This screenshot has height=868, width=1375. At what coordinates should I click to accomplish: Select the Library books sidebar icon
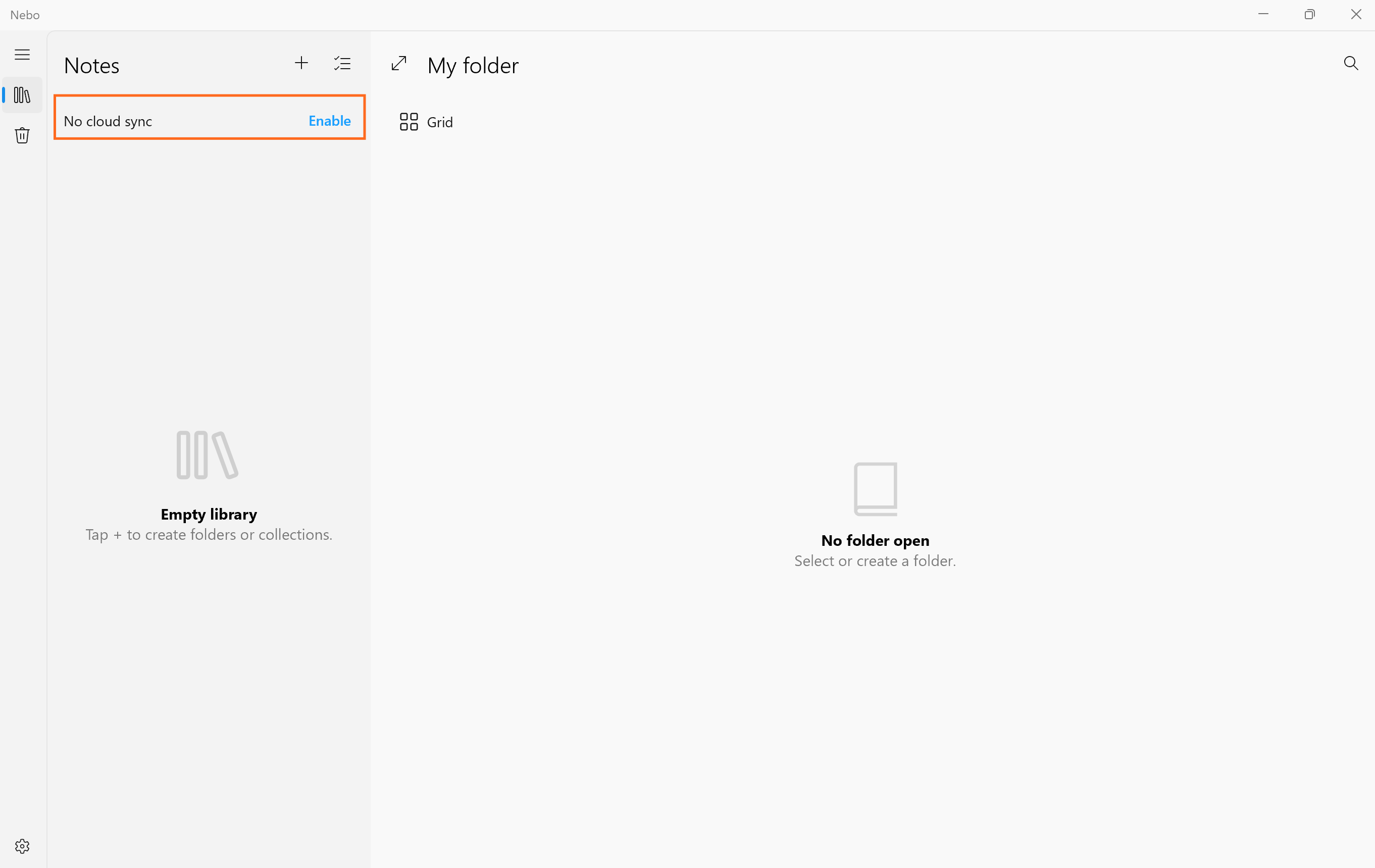[x=22, y=95]
